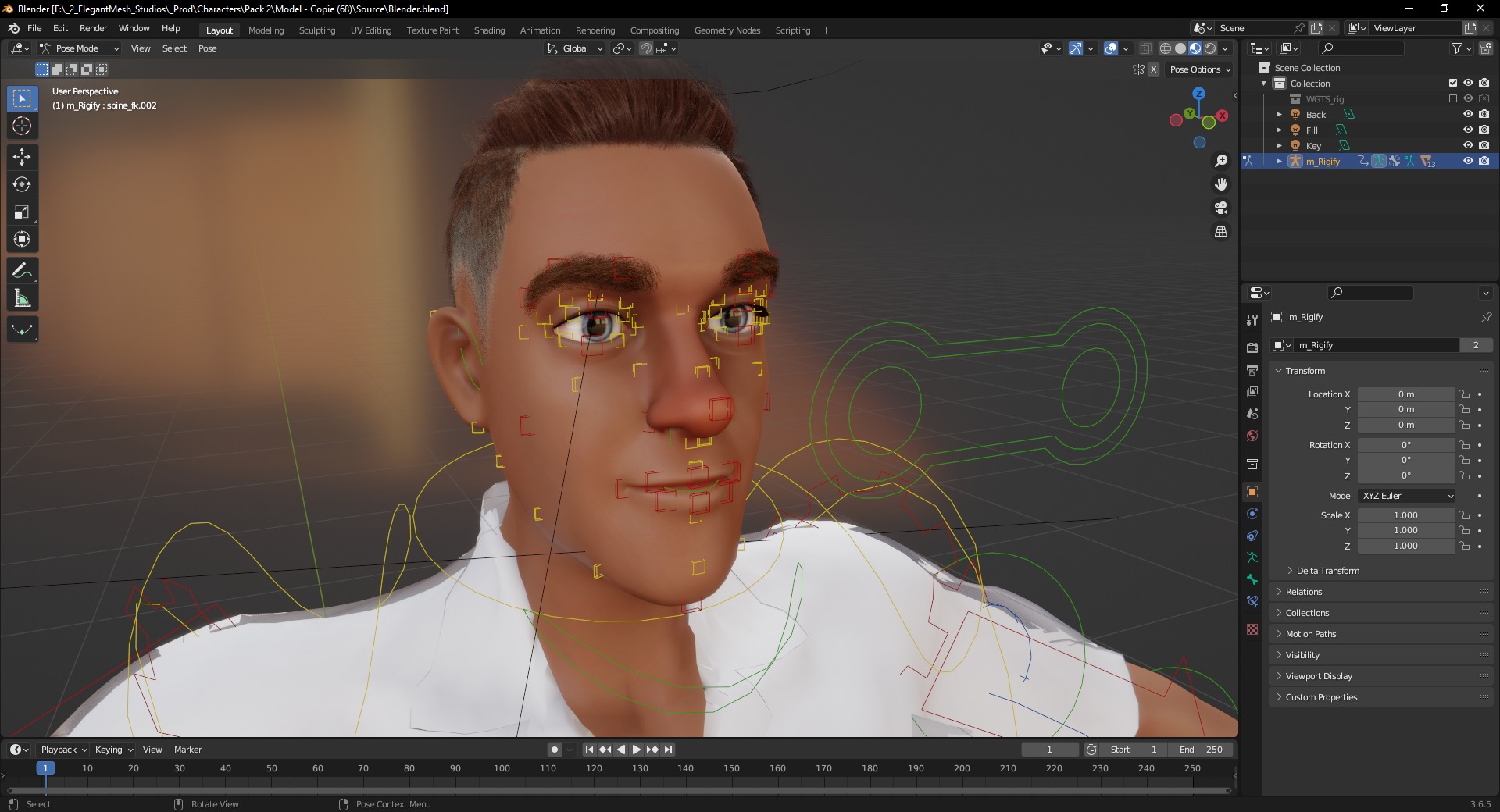Open the Render properties tab

[x=1252, y=347]
